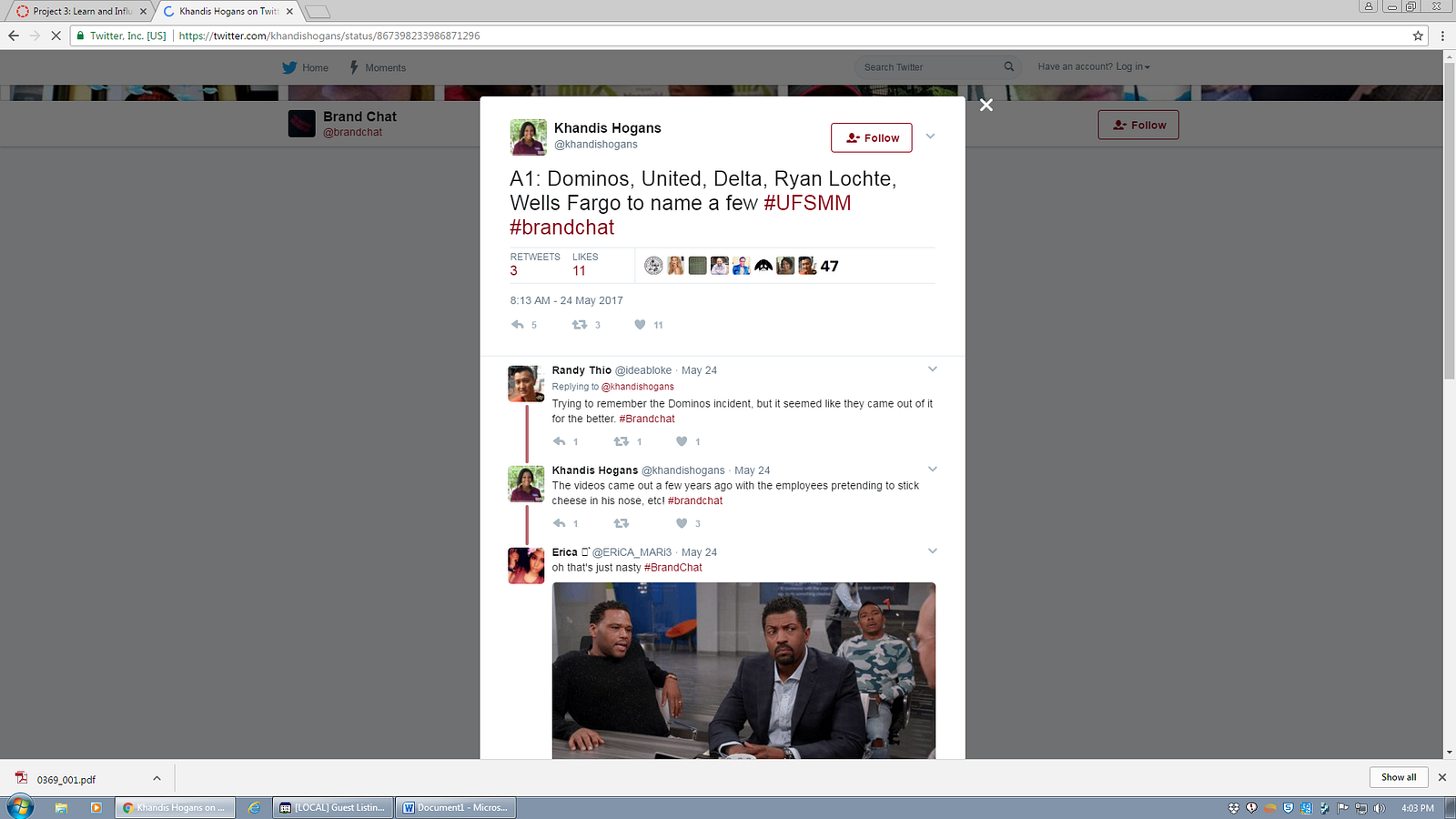The image size is (1456, 819).
Task: Open the volume control in system tray
Action: pyautogui.click(x=1380, y=808)
